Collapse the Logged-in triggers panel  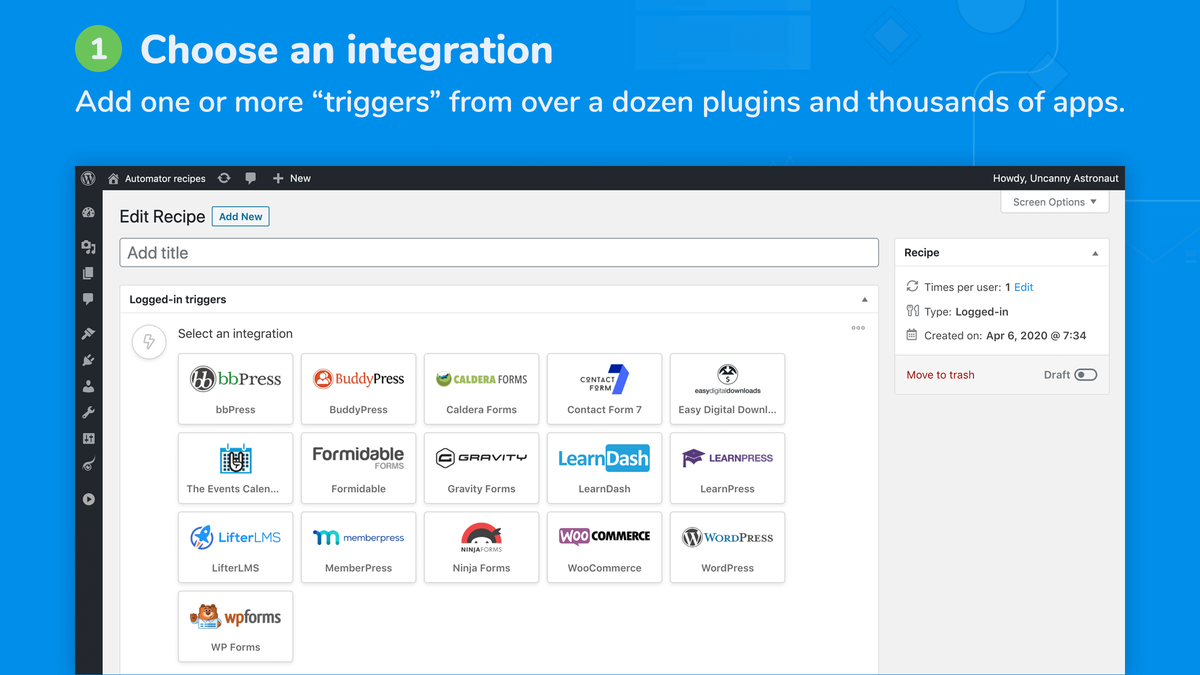865,300
